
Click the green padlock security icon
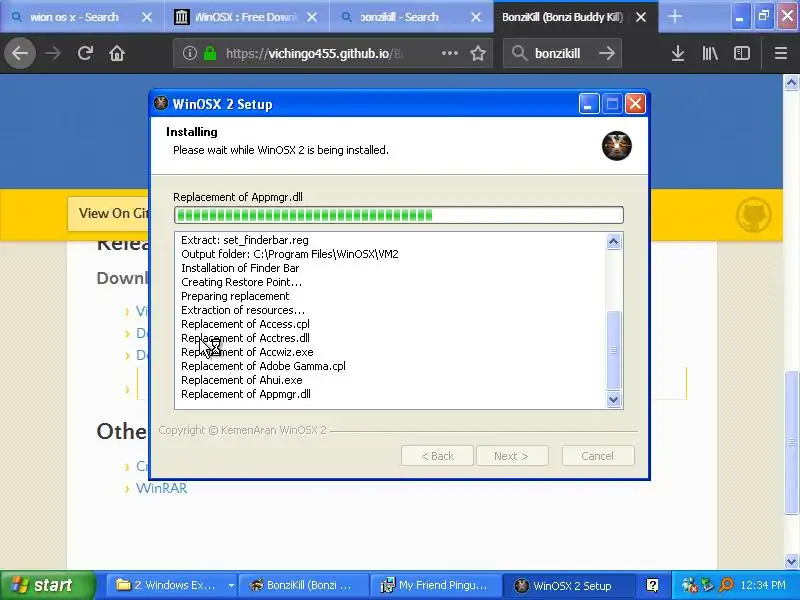[x=210, y=53]
